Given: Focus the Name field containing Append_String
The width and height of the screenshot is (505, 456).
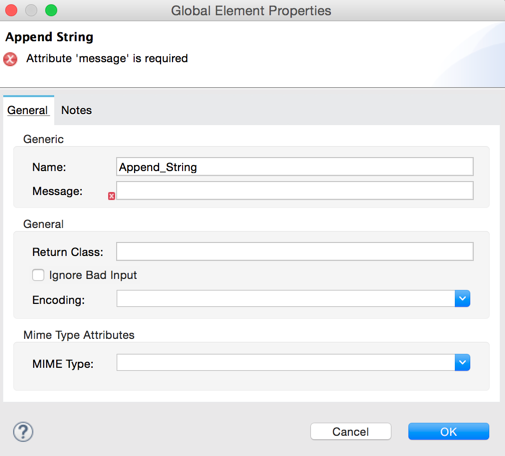Looking at the screenshot, I should coord(295,167).
